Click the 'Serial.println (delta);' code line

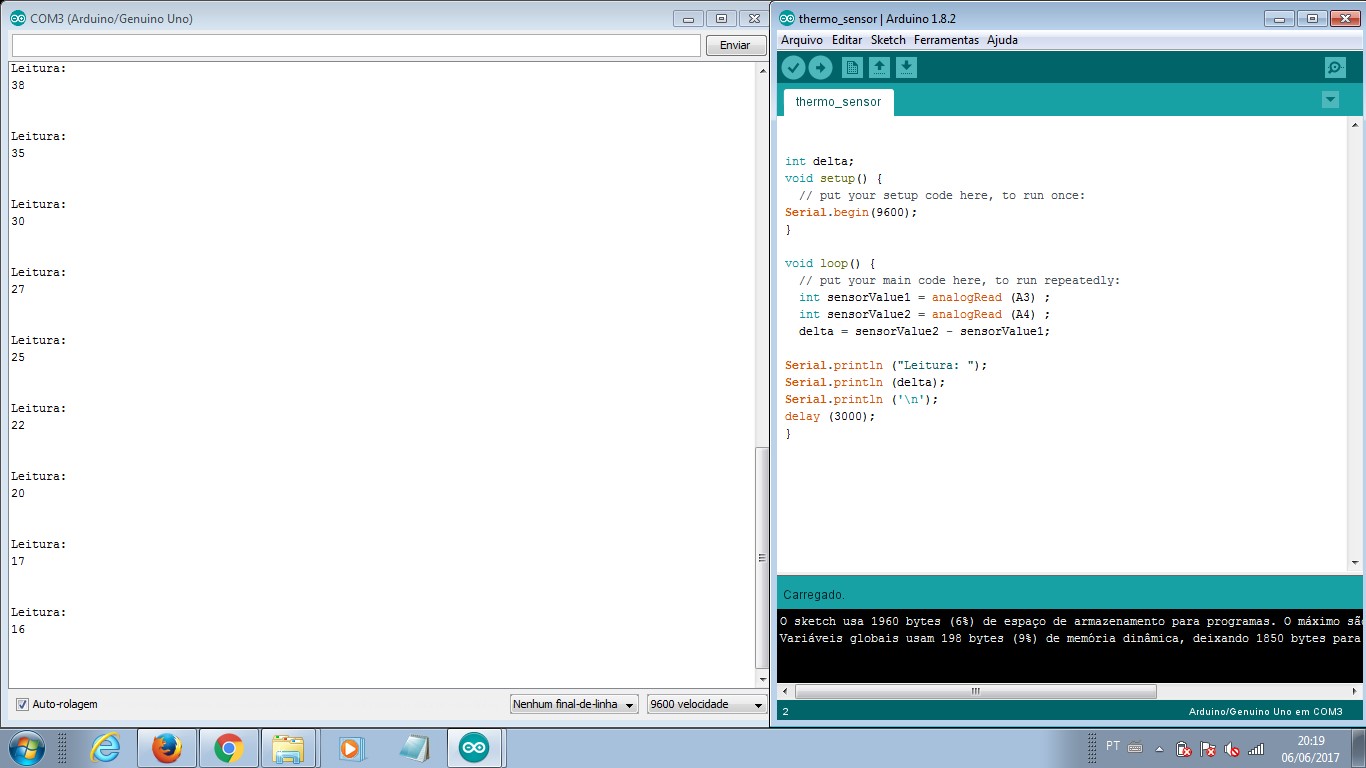tap(865, 382)
